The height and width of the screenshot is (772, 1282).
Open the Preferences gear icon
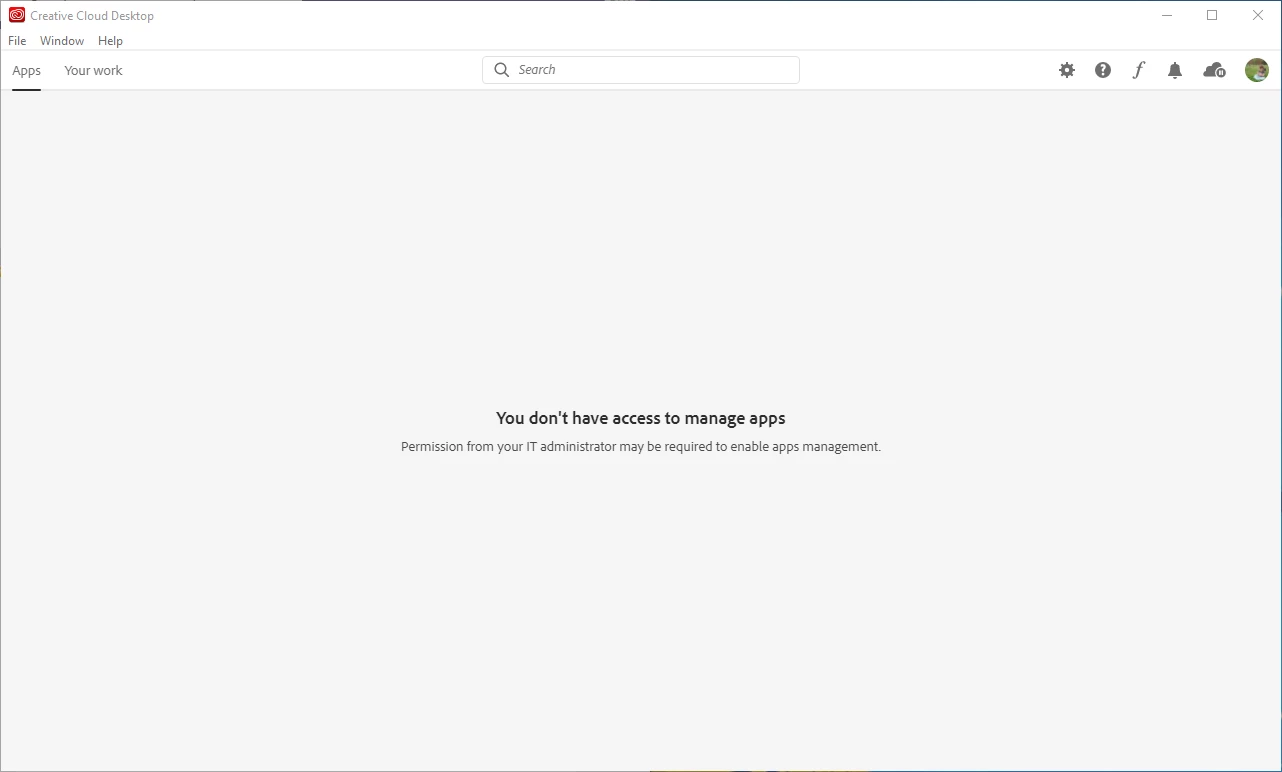(x=1067, y=70)
